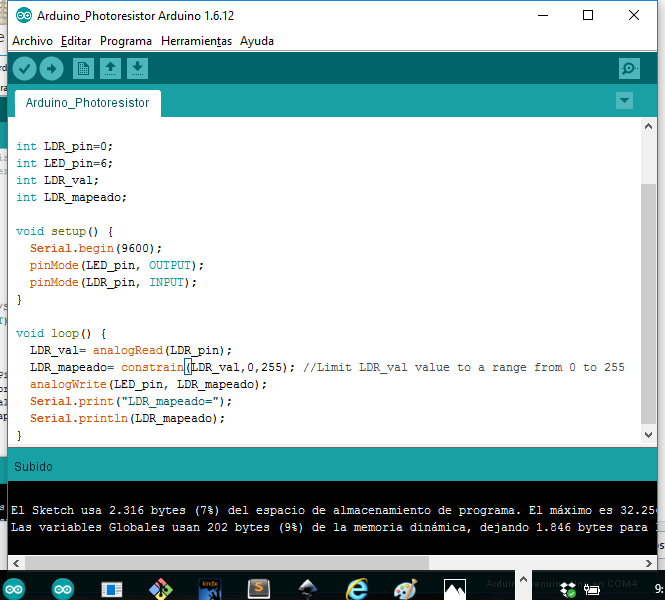Click the 'Subido' status message
This screenshot has height=600, width=665.
(34, 467)
